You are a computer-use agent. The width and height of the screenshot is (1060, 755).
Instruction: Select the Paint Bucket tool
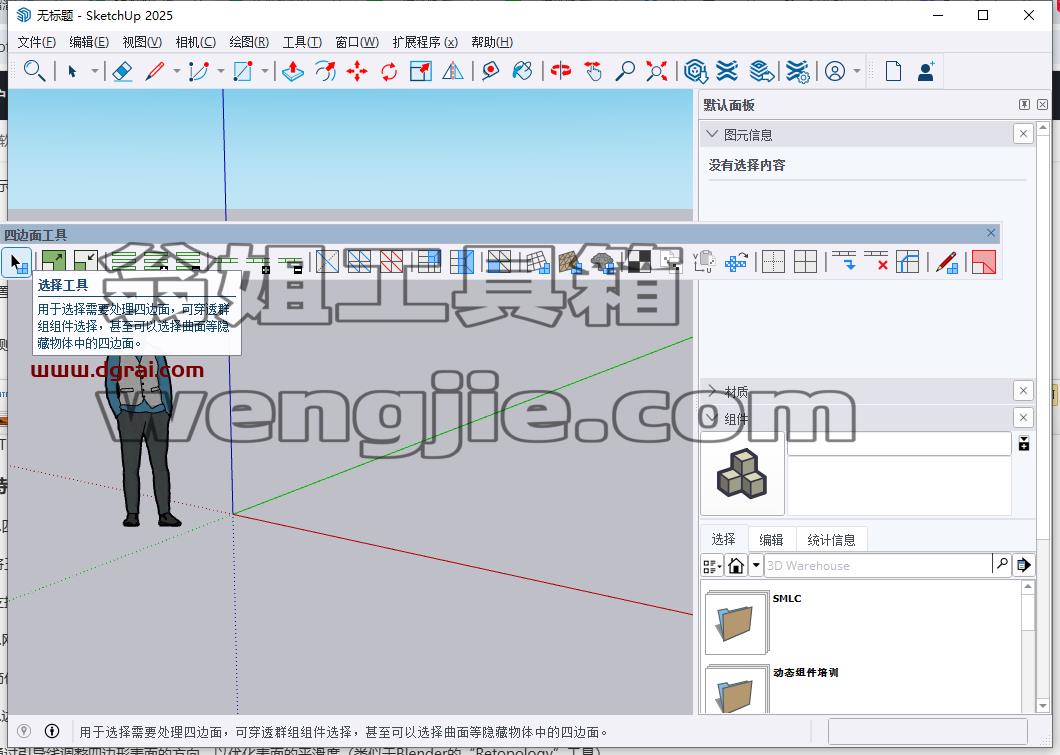click(x=522, y=71)
